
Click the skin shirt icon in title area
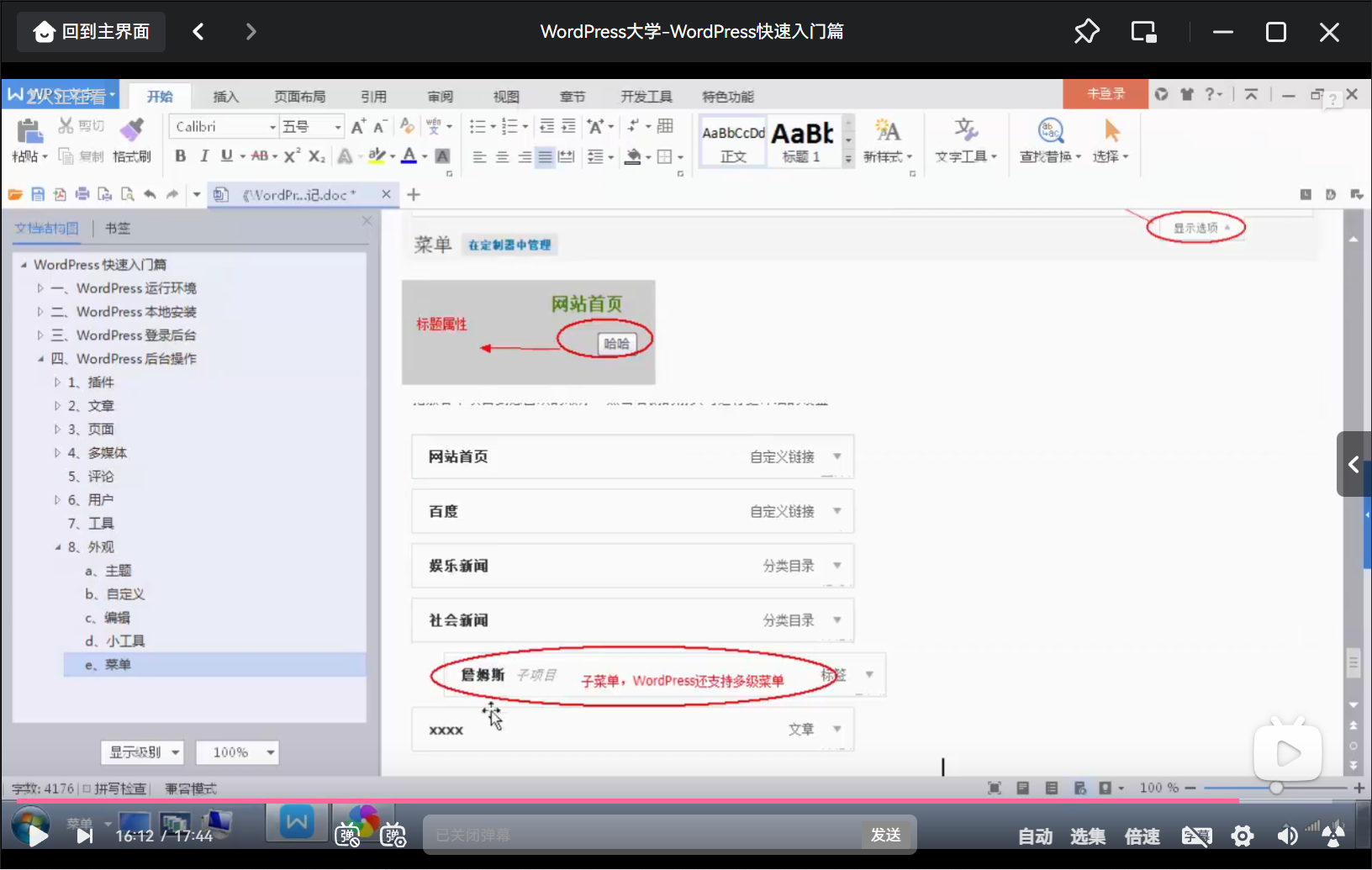[x=1187, y=94]
